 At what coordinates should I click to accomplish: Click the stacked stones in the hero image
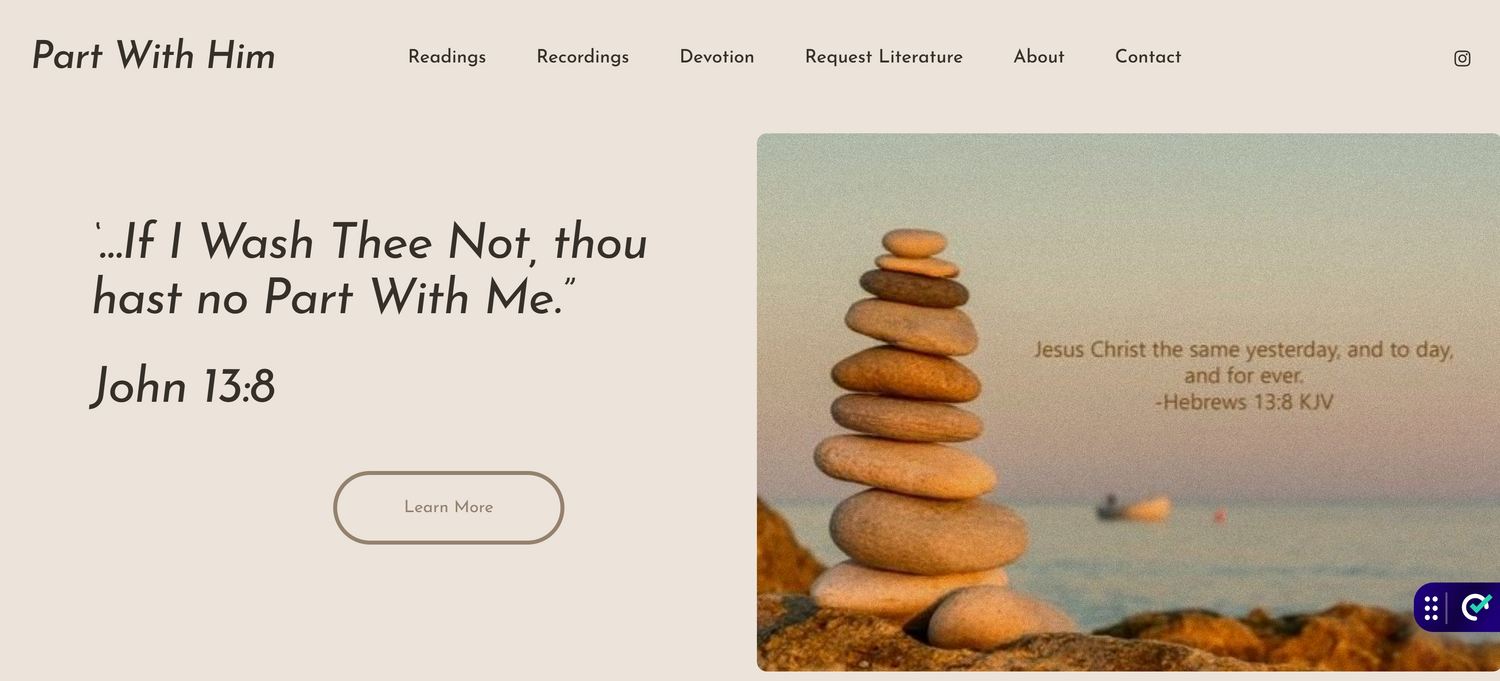click(x=915, y=440)
